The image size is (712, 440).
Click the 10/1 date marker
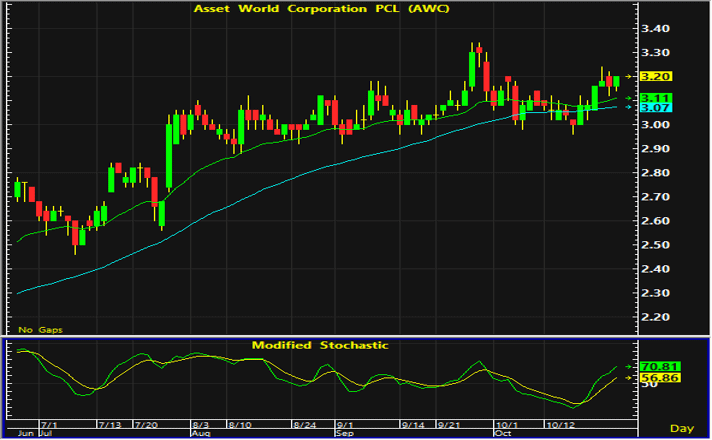507,425
